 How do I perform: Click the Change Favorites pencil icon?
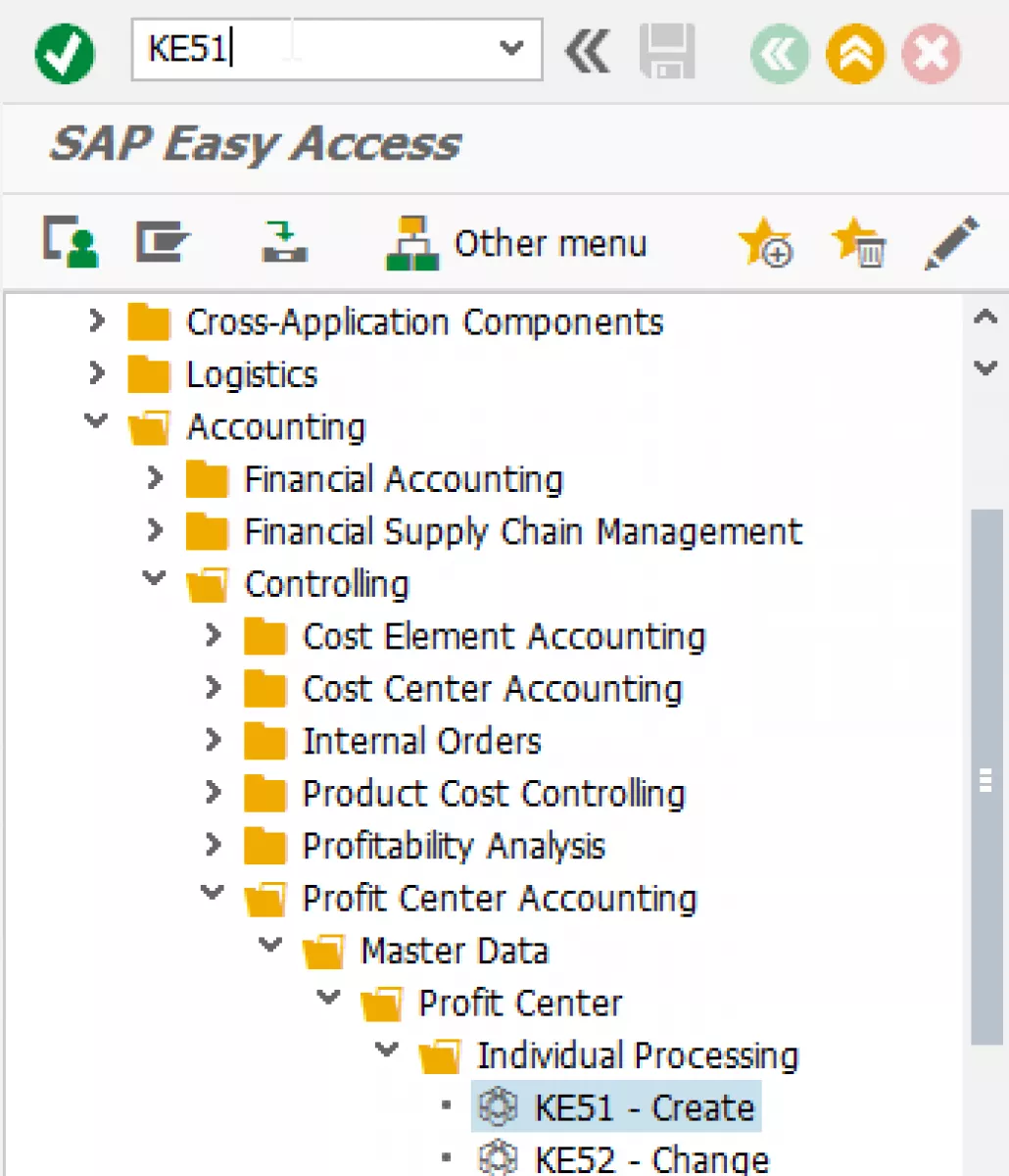[x=951, y=242]
